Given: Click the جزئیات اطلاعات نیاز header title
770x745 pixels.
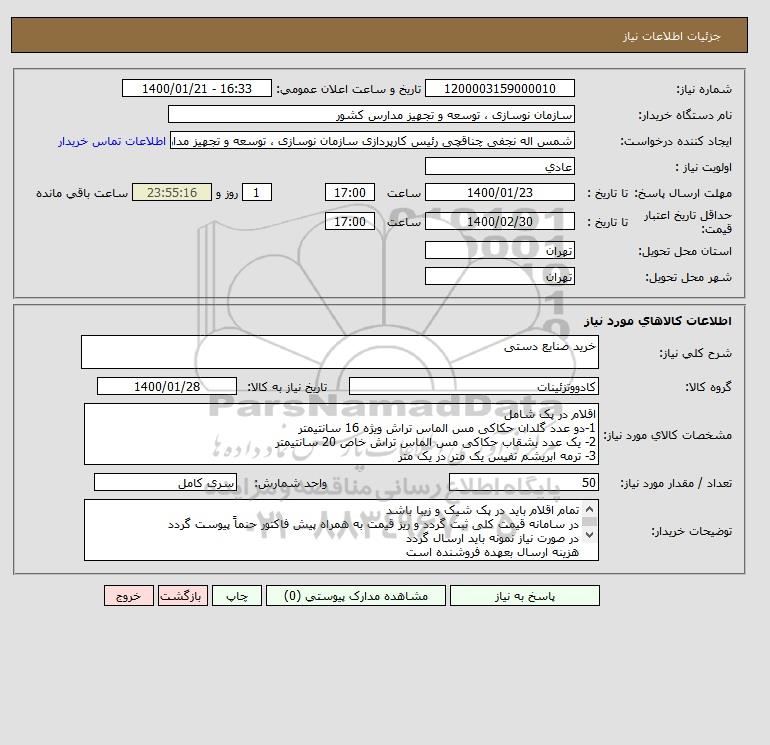Looking at the screenshot, I should point(671,36).
